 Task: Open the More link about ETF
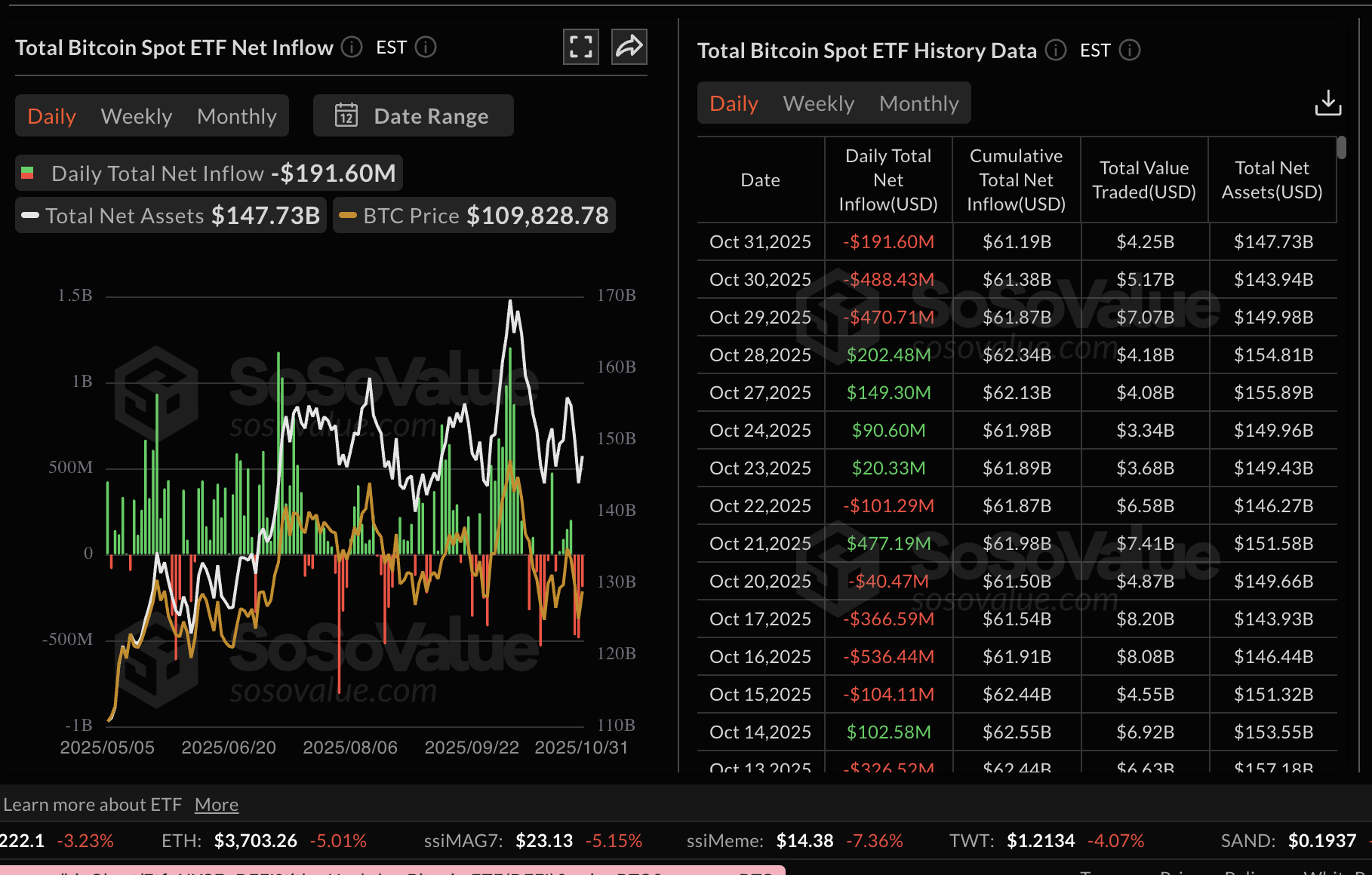pos(217,804)
